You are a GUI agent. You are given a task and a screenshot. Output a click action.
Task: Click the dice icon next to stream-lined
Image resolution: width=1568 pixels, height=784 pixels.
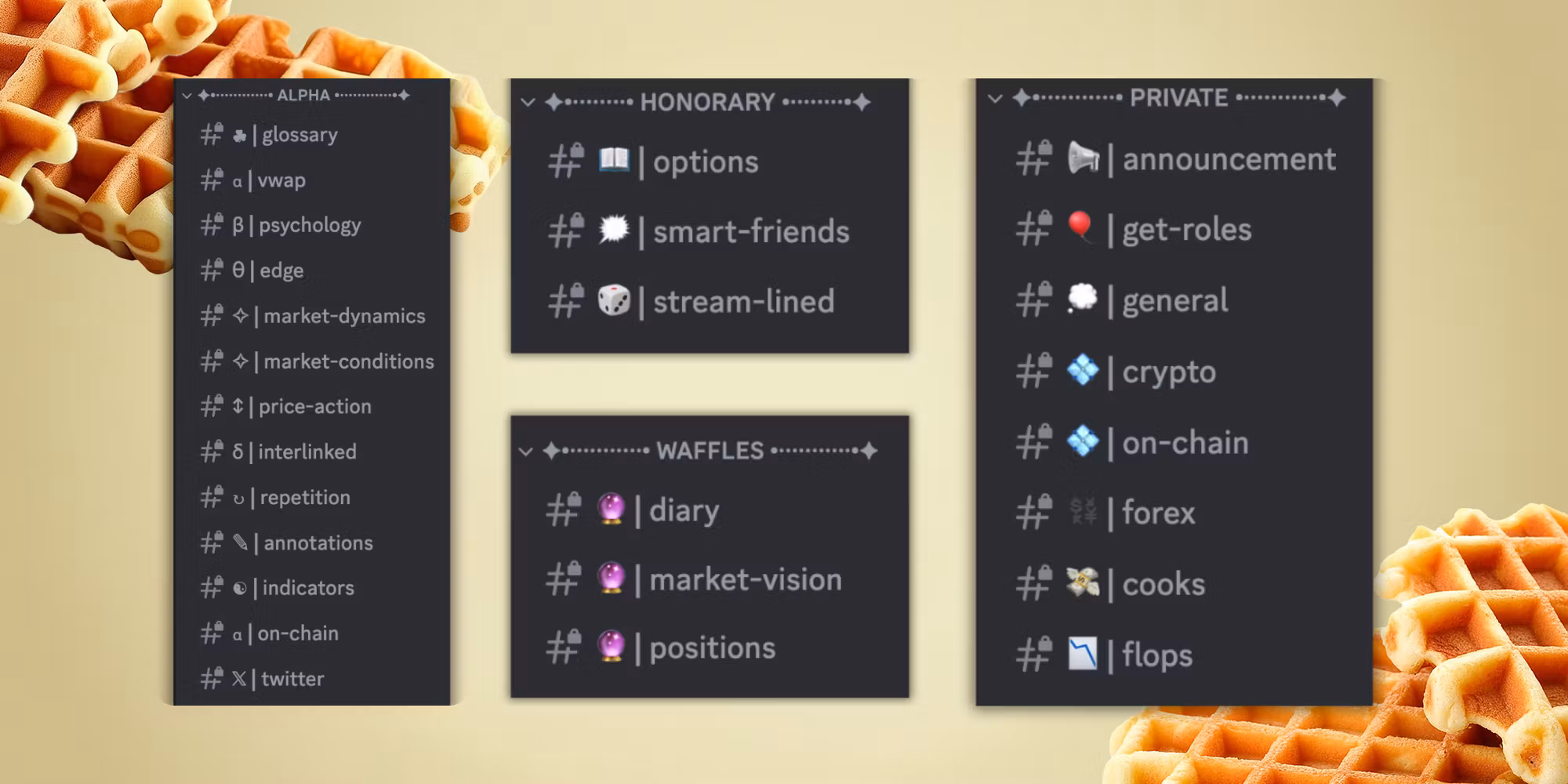pos(613,301)
